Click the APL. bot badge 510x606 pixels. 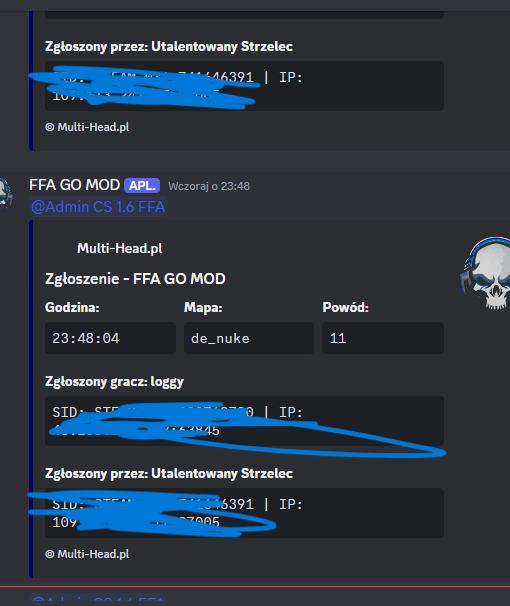[142, 186]
